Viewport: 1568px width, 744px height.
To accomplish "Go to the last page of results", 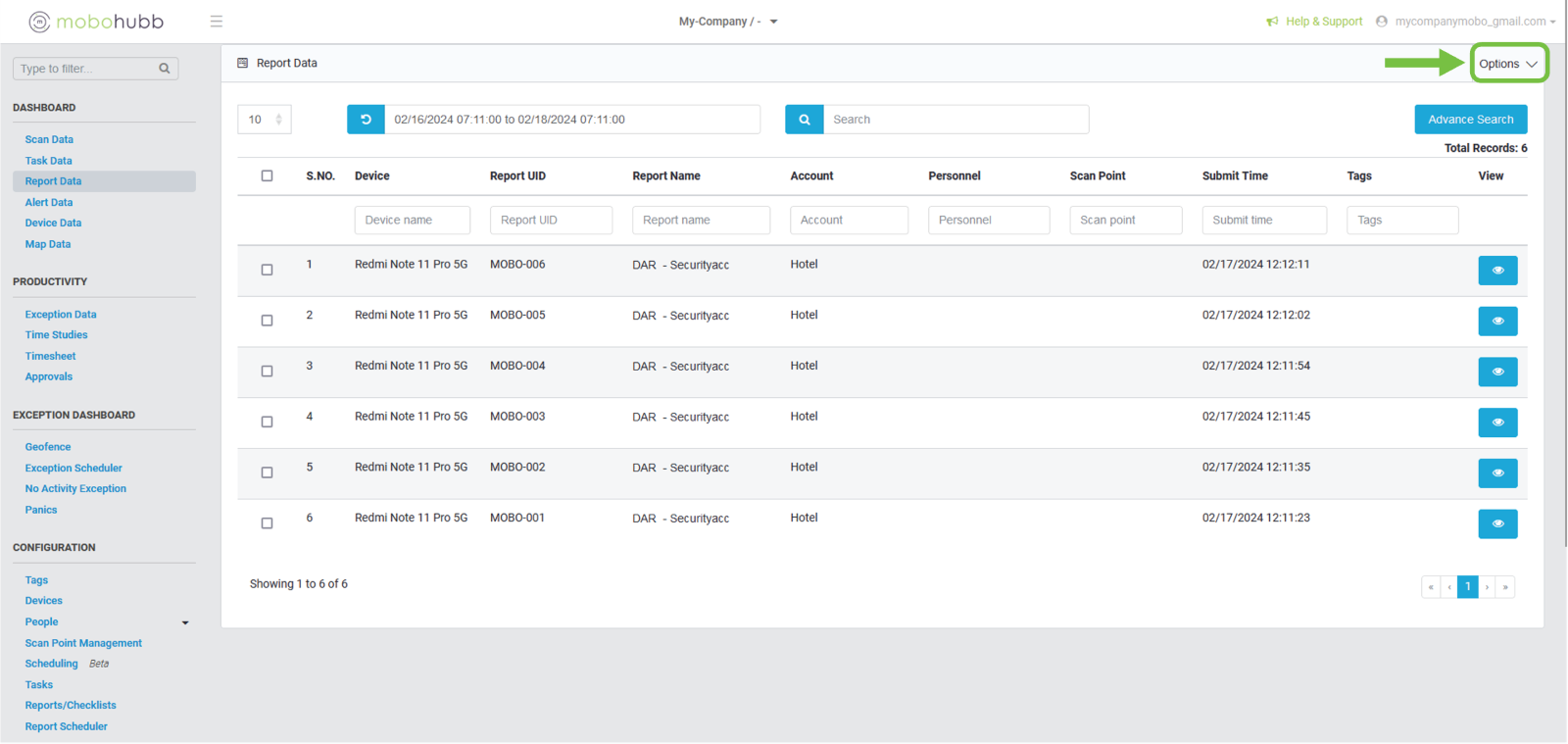I will (x=1505, y=587).
